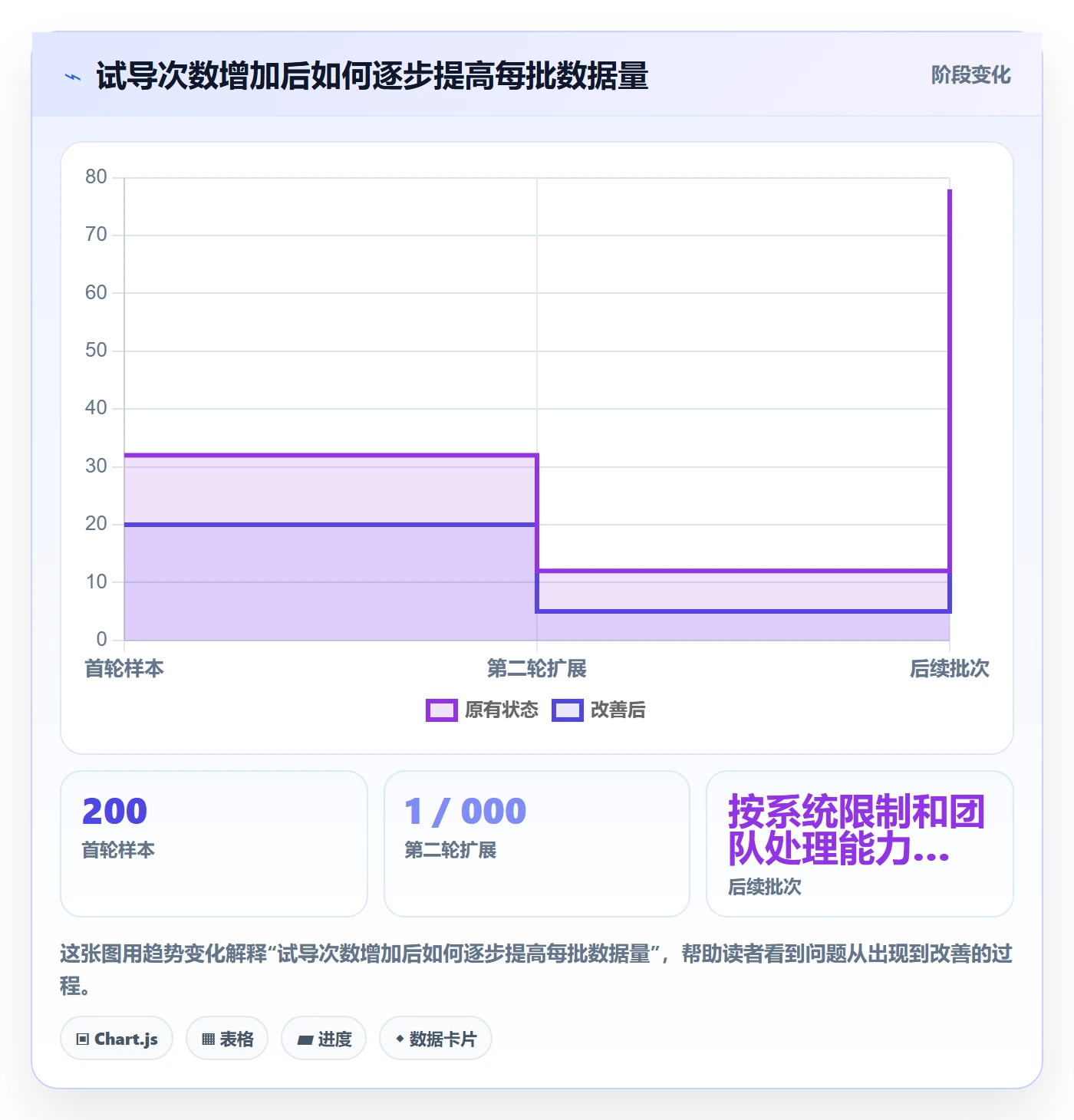Viewport: 1074px width, 1120px height.
Task: Click the Chart.js tag text
Action: click(126, 1039)
